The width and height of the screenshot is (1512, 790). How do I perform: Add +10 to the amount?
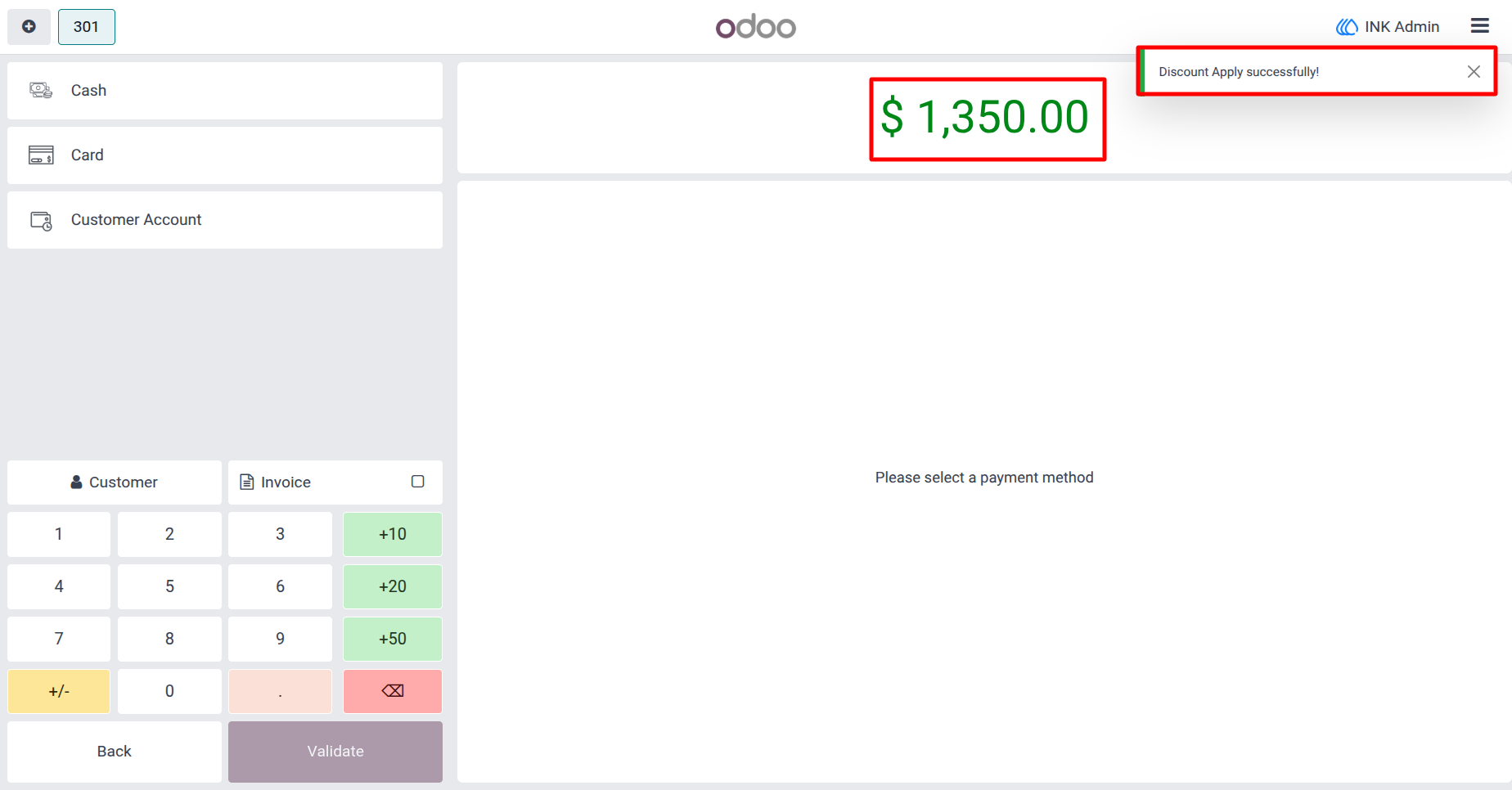[x=393, y=534]
